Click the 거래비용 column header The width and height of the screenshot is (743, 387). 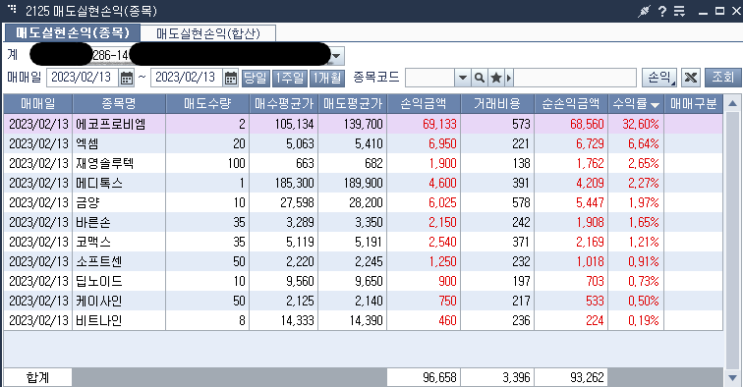(x=498, y=104)
